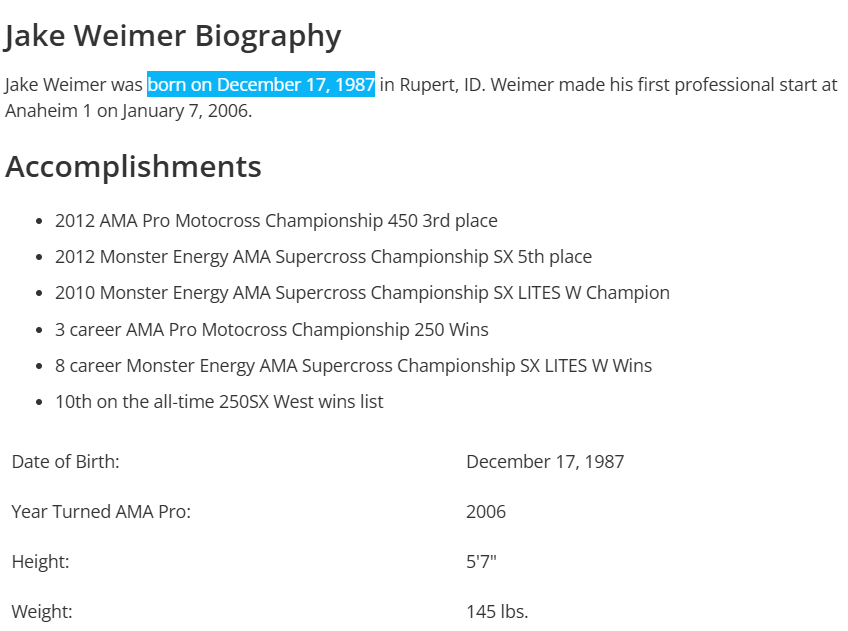Viewport: 848px width, 631px height.
Task: Click the Date of Birth label
Action: (x=65, y=462)
